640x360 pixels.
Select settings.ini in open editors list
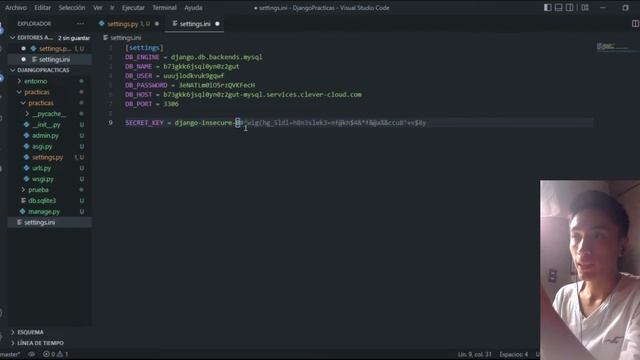tap(50, 60)
